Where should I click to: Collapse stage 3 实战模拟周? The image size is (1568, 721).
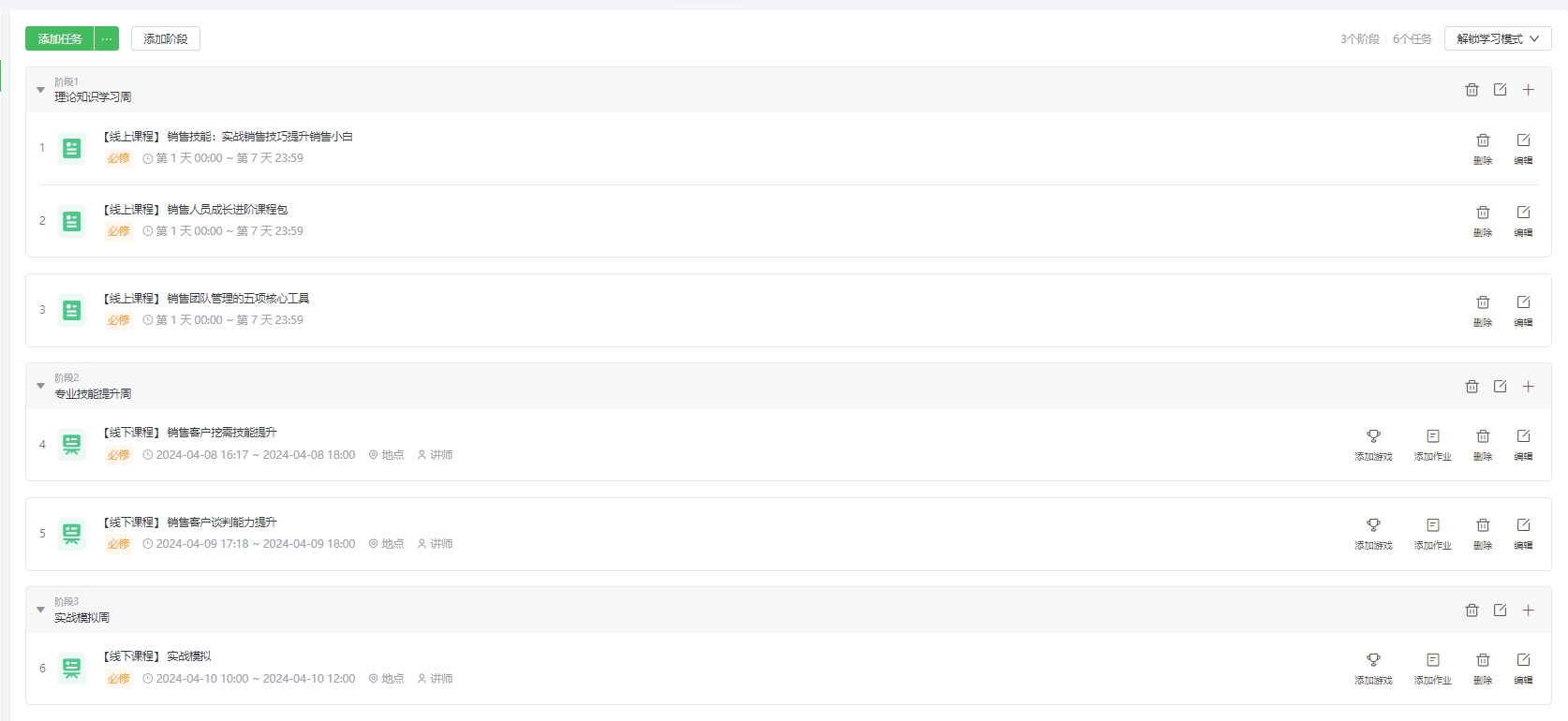pyautogui.click(x=40, y=610)
